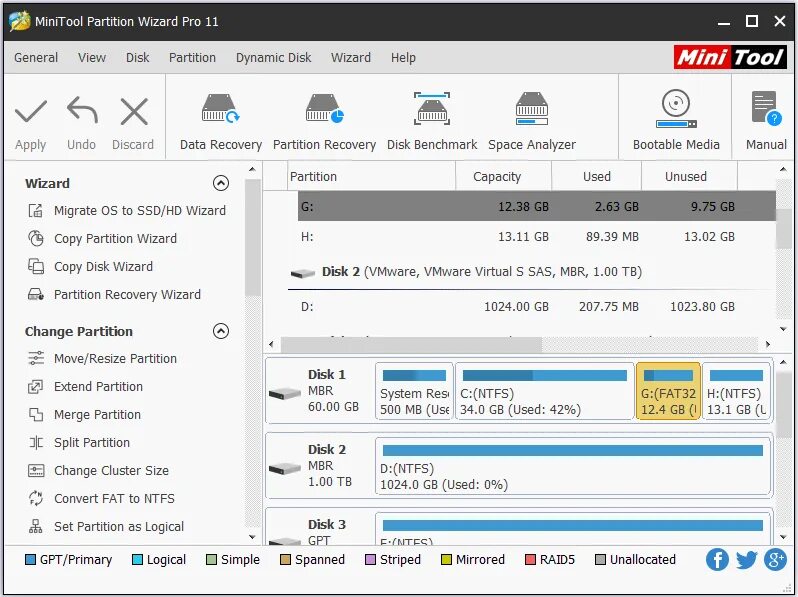Screen dimensions: 798x597
Task: Sort by the Partition column header
Action: pyautogui.click(x=372, y=176)
